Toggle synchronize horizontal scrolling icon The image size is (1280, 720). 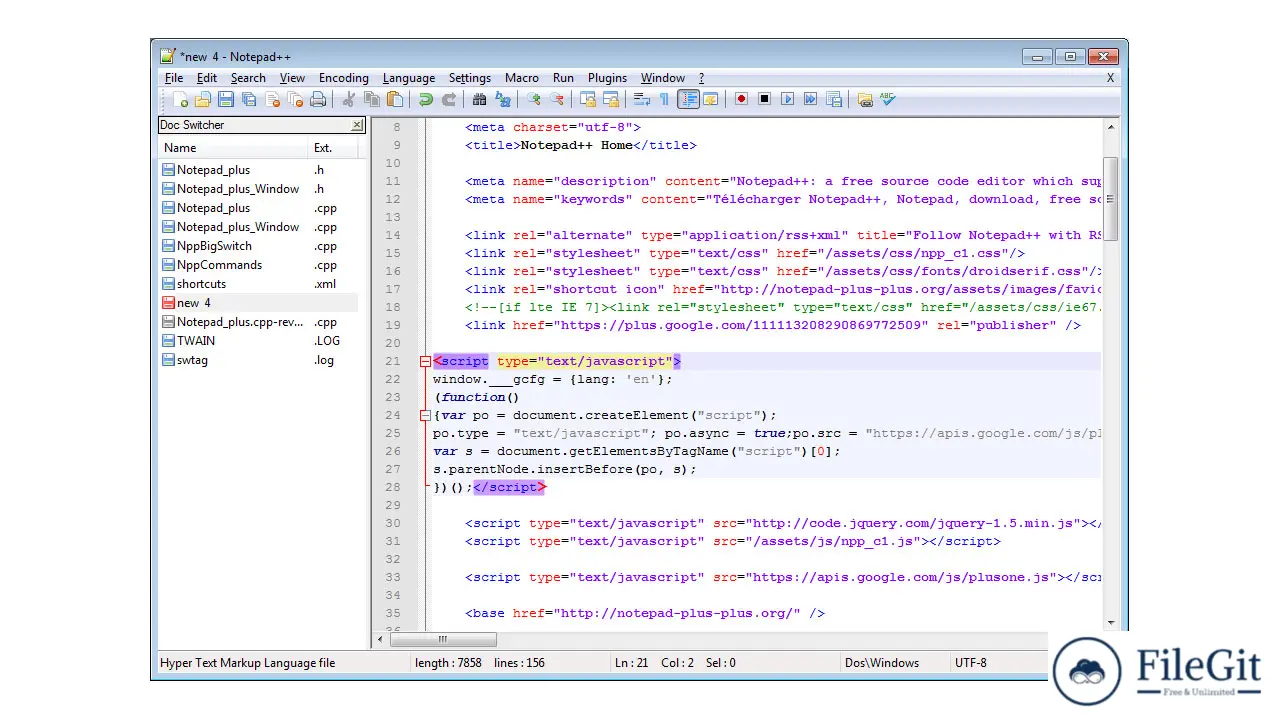pyautogui.click(x=611, y=99)
